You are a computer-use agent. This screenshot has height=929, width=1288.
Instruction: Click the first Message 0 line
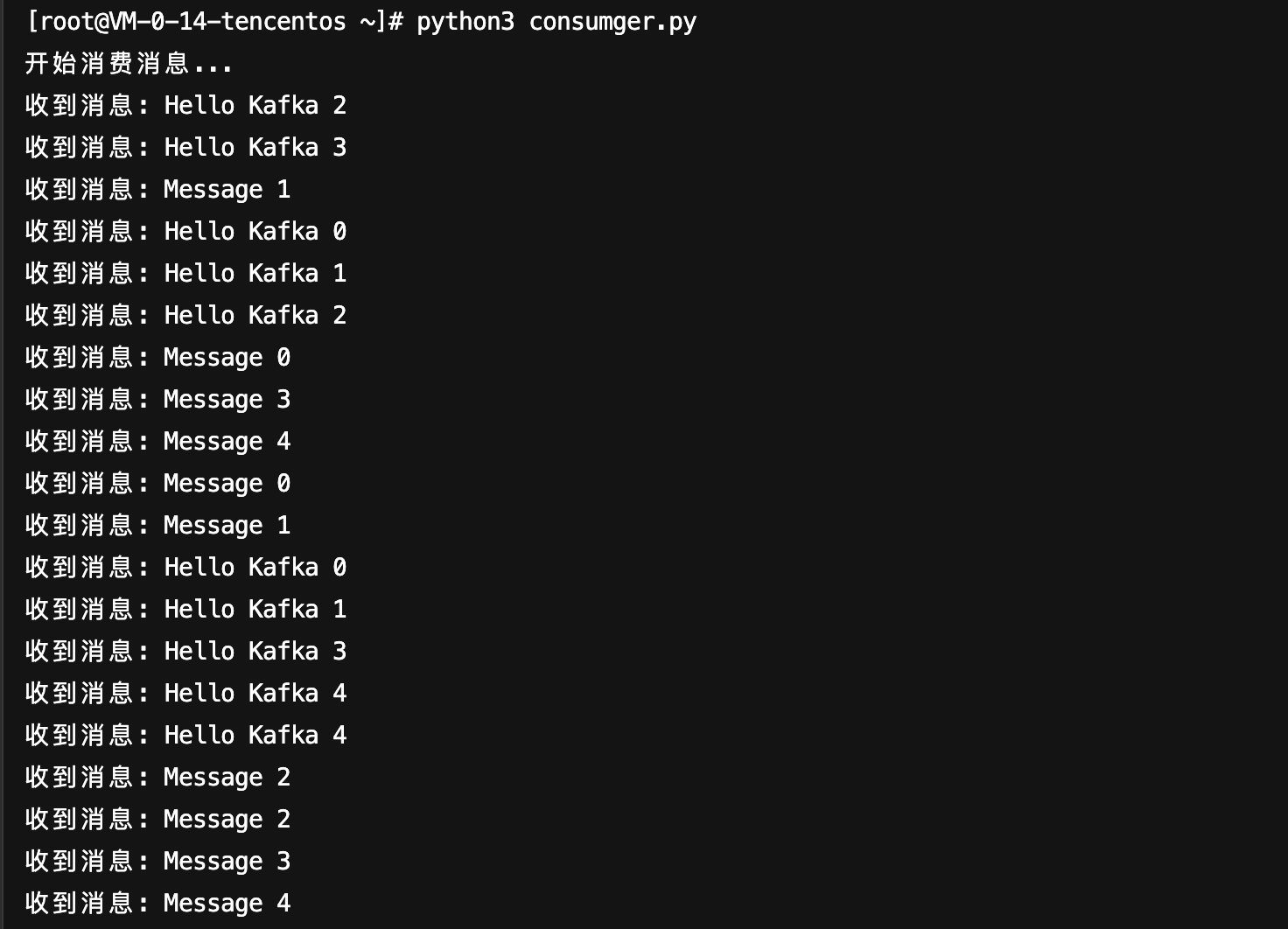pyautogui.click(x=157, y=358)
